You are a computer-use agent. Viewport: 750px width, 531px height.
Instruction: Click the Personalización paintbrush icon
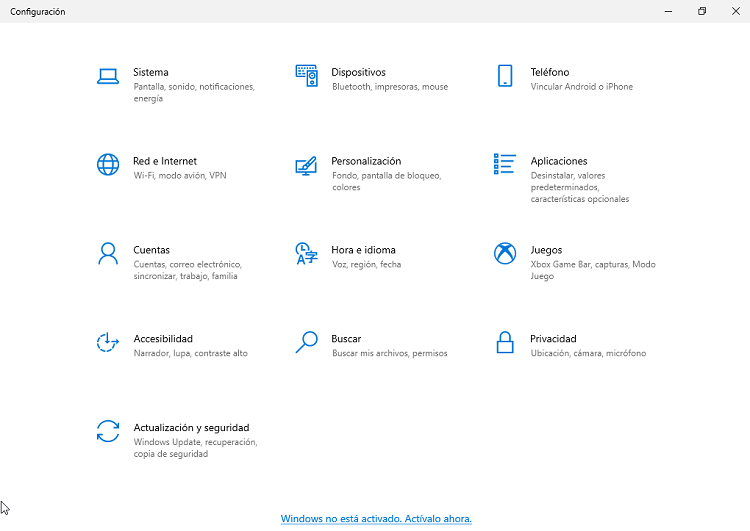point(306,165)
